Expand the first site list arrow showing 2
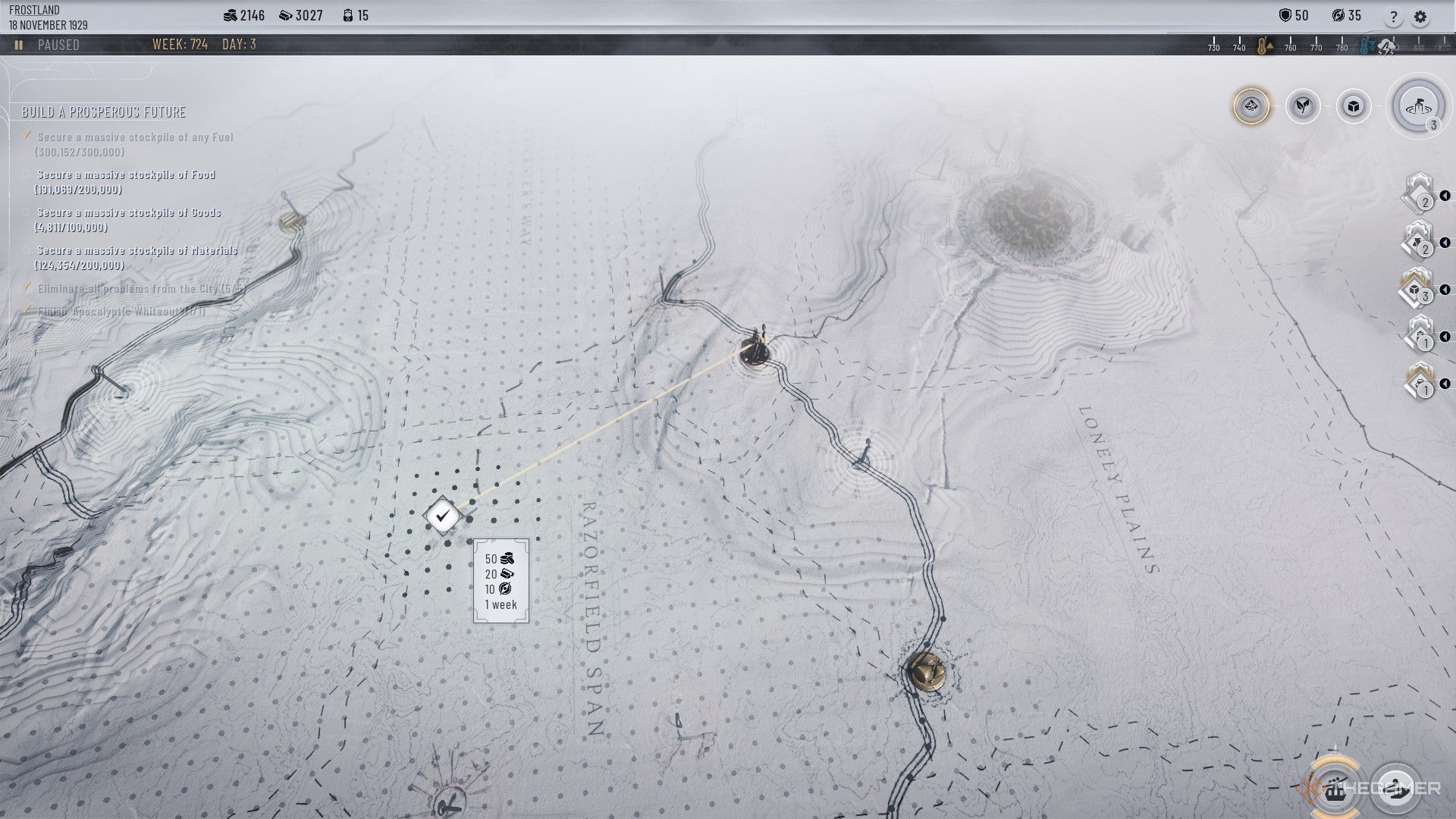 (x=1445, y=196)
